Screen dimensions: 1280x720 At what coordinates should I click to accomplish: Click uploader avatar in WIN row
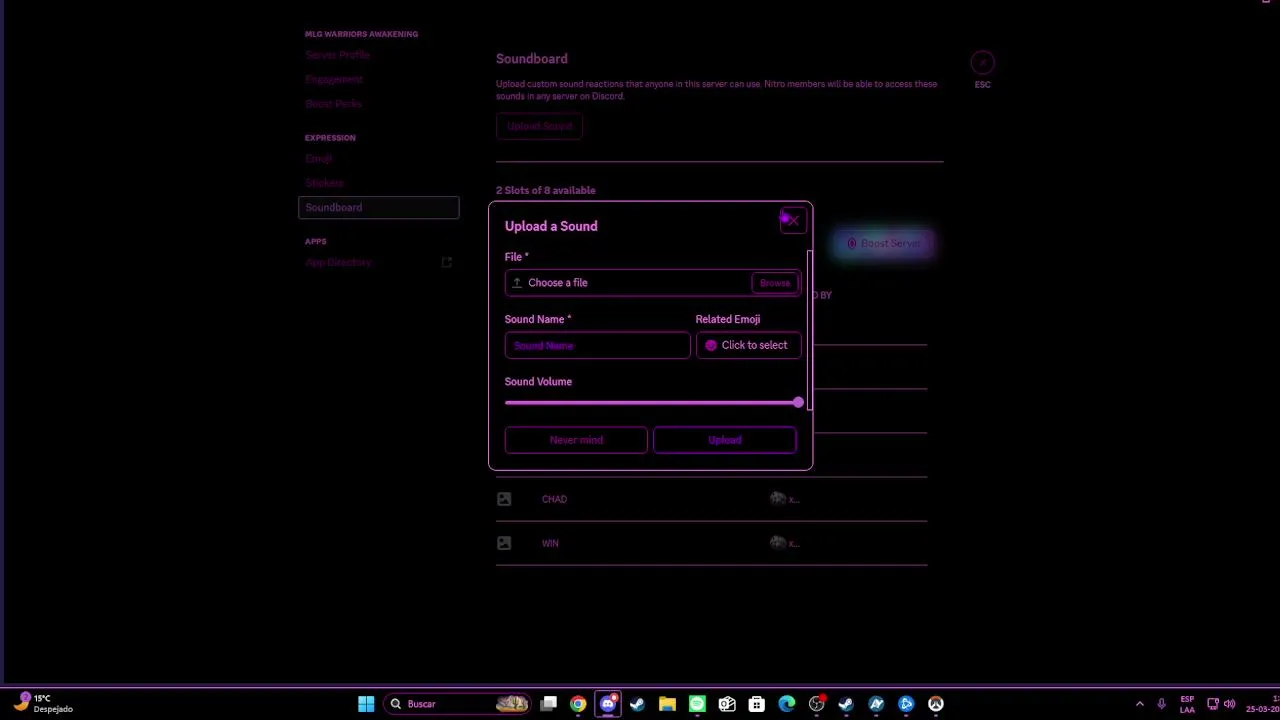(x=777, y=543)
